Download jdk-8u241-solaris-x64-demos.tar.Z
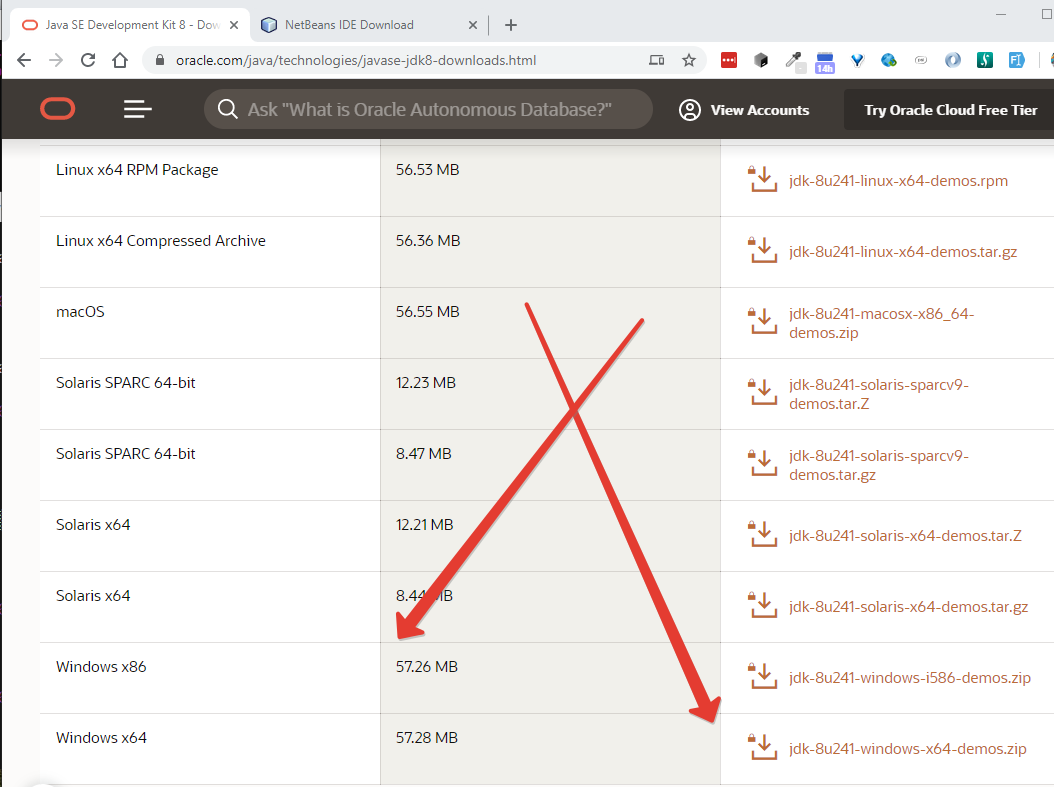Image resolution: width=1054 pixels, height=787 pixels. tap(905, 536)
